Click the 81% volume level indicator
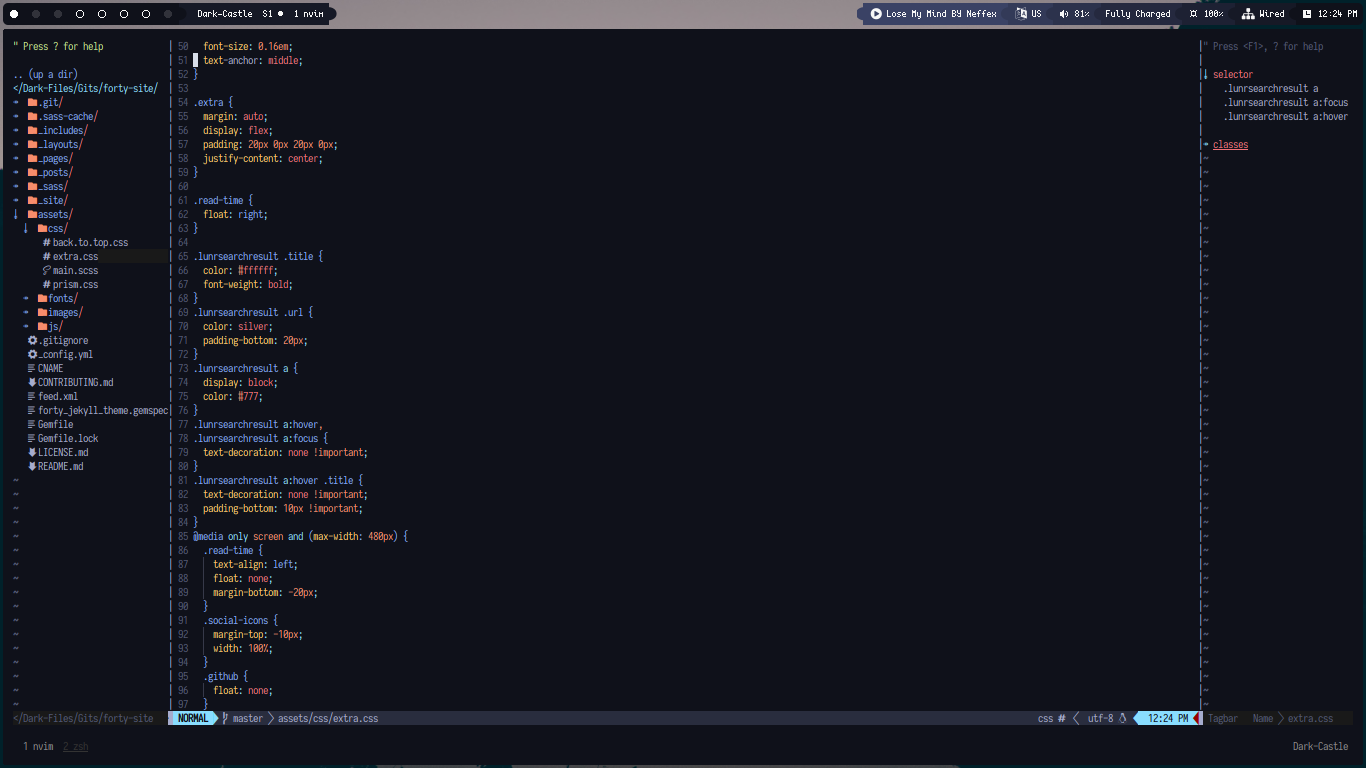 tap(1080, 13)
